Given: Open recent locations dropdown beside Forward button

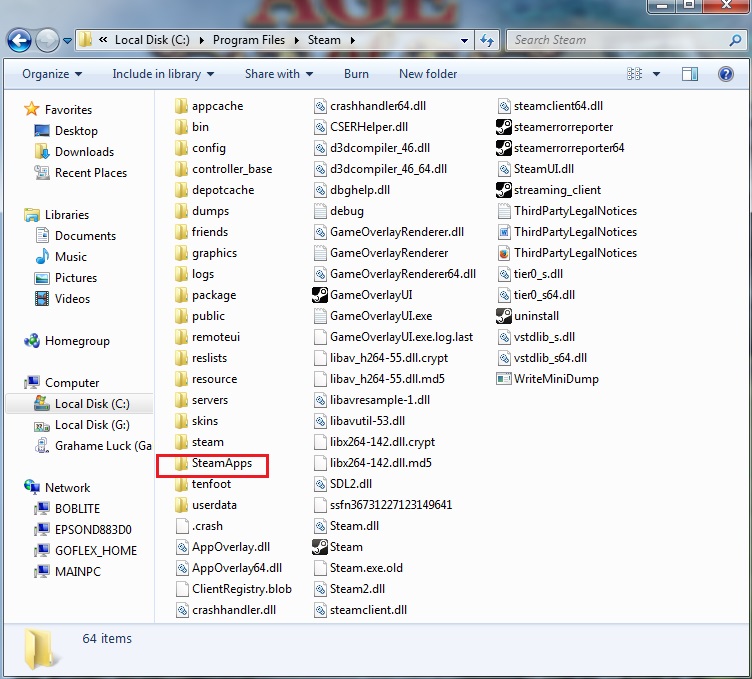Looking at the screenshot, I should point(68,41).
